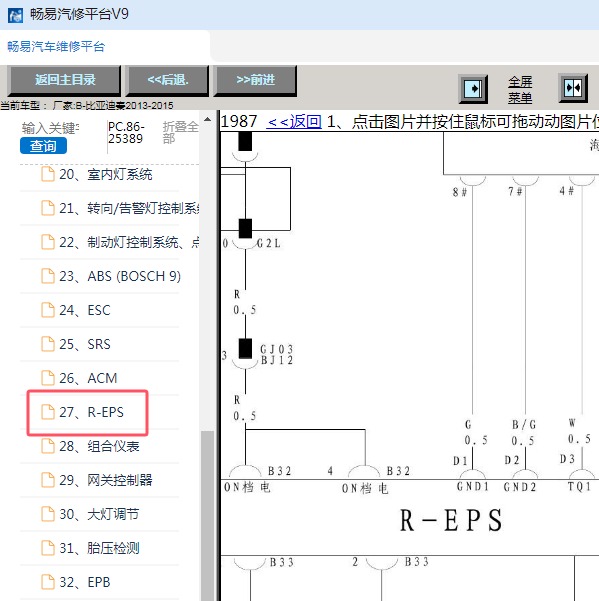Open item 22、制动灯控制系统

point(129,243)
